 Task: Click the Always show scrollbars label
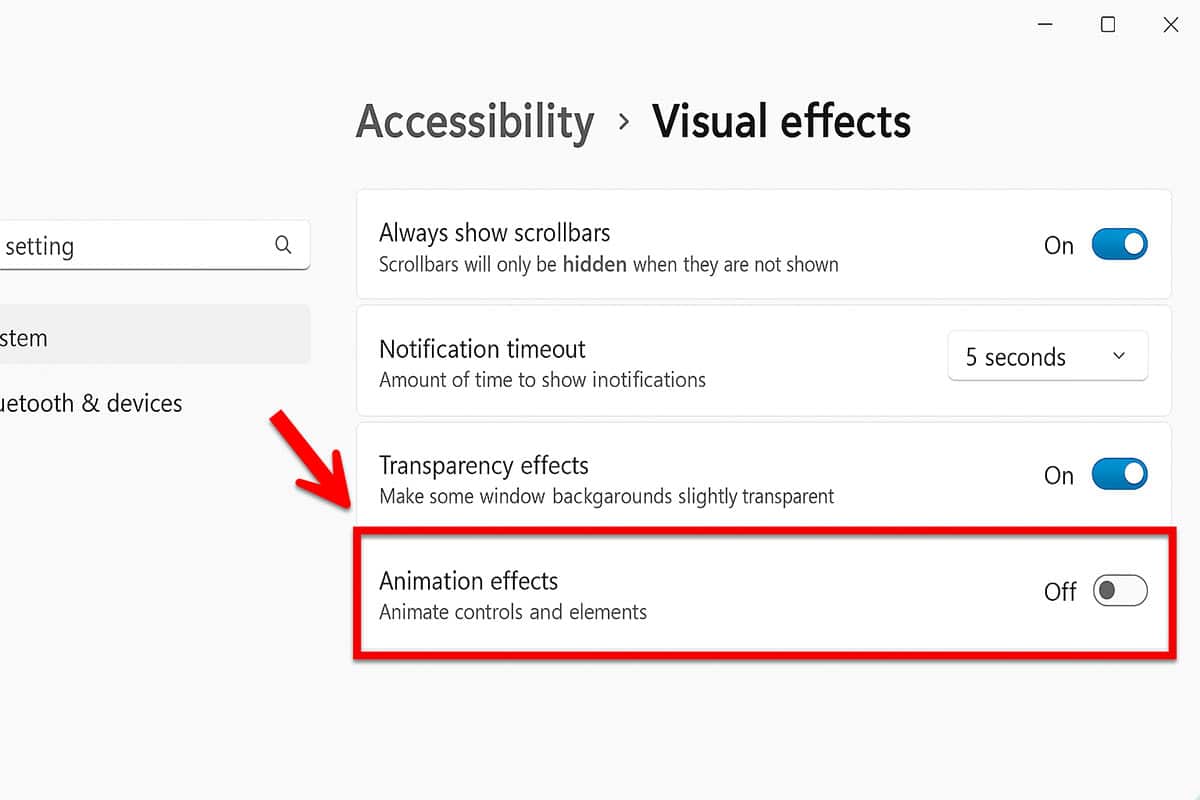pos(494,233)
